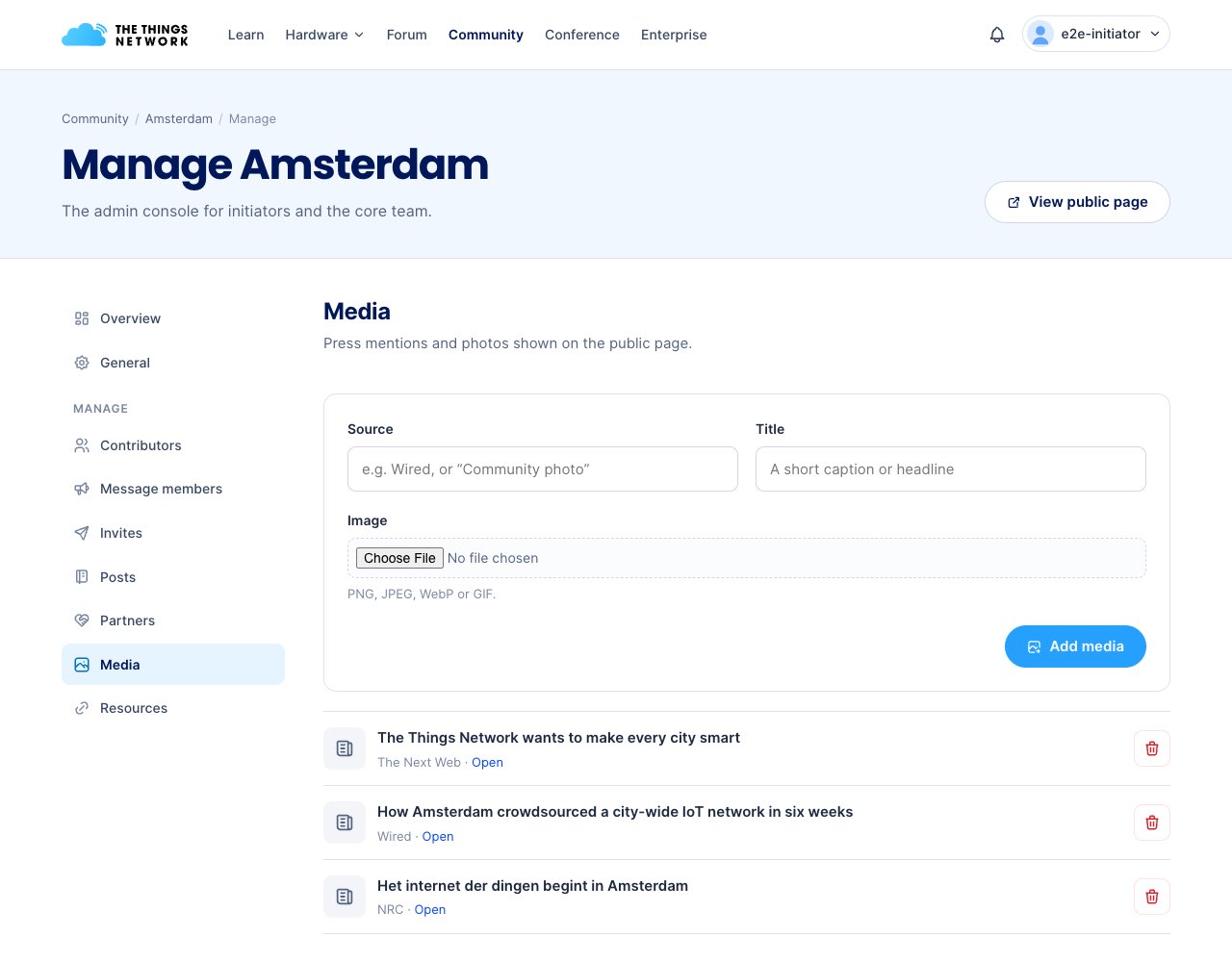Click article icon for NRC item

click(x=345, y=897)
